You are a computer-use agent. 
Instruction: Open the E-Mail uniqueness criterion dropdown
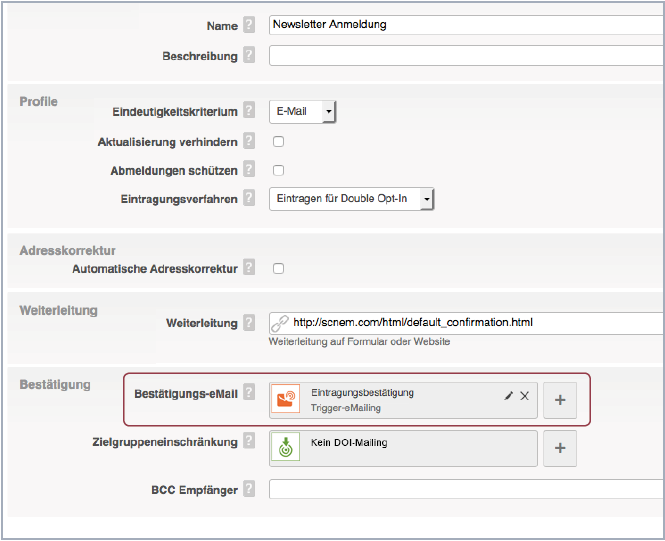[303, 112]
